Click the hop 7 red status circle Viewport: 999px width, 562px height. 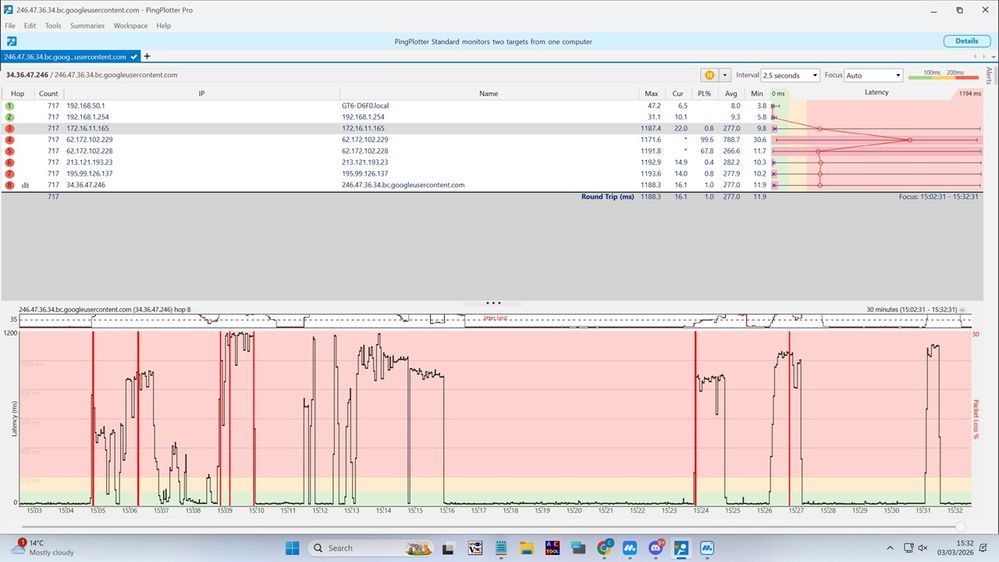pos(10,173)
